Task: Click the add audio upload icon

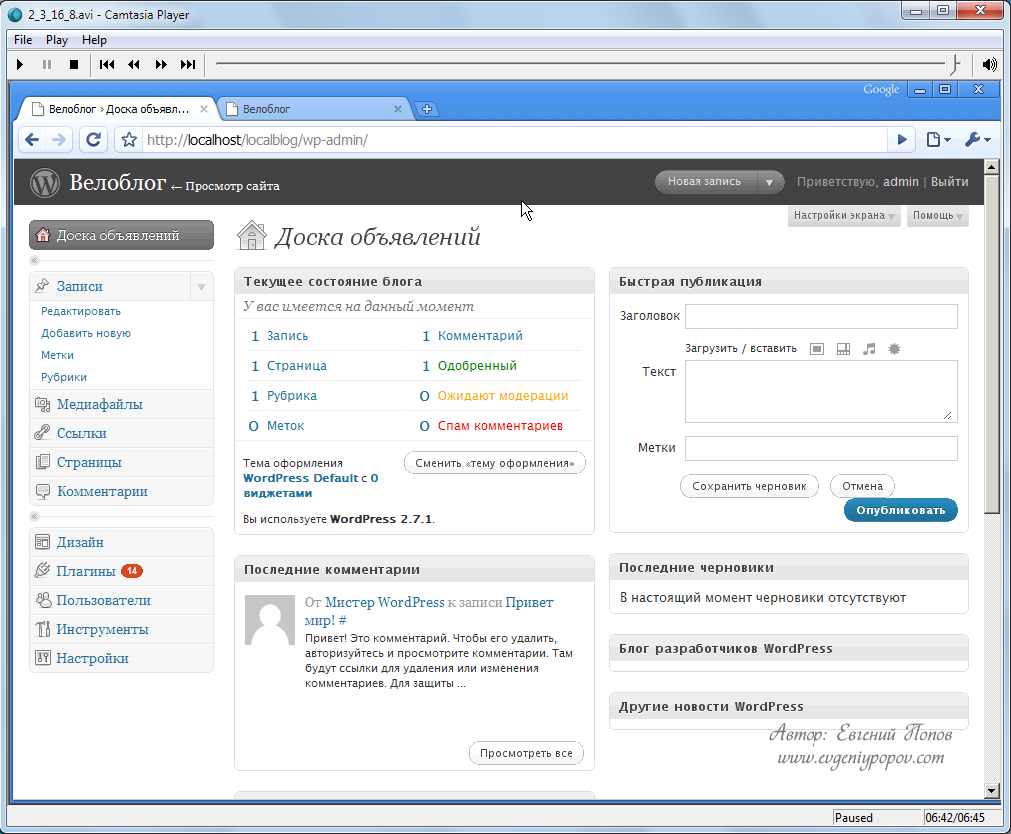Action: pos(869,349)
